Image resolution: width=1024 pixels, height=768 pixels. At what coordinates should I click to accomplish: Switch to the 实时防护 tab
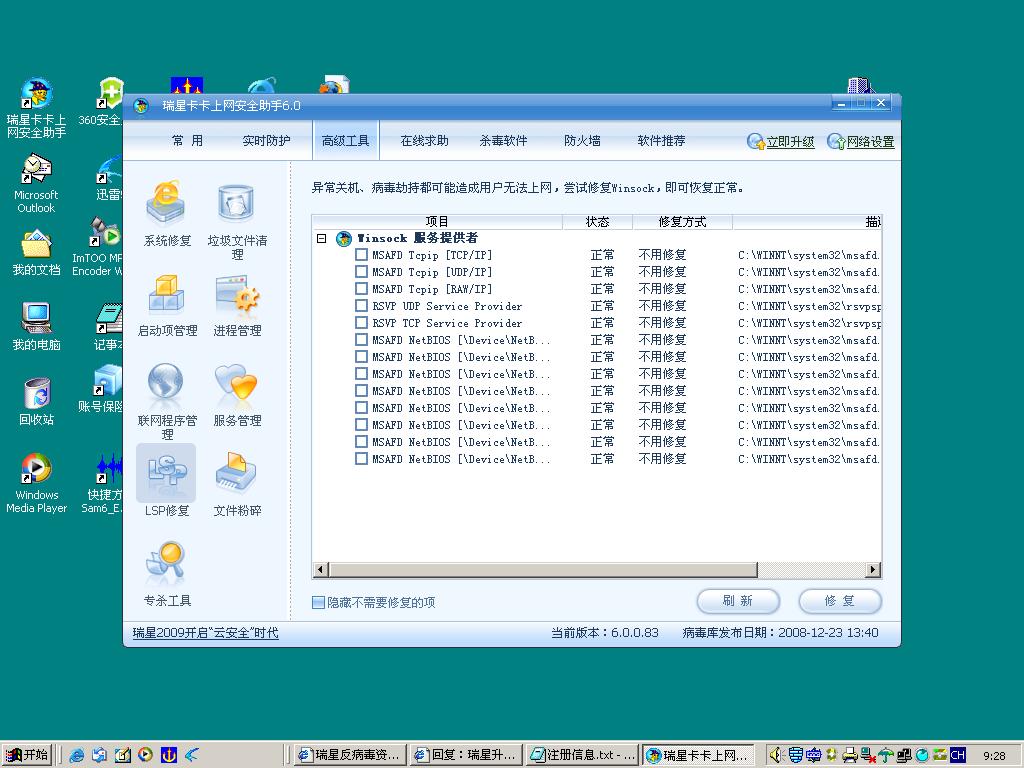click(x=266, y=140)
